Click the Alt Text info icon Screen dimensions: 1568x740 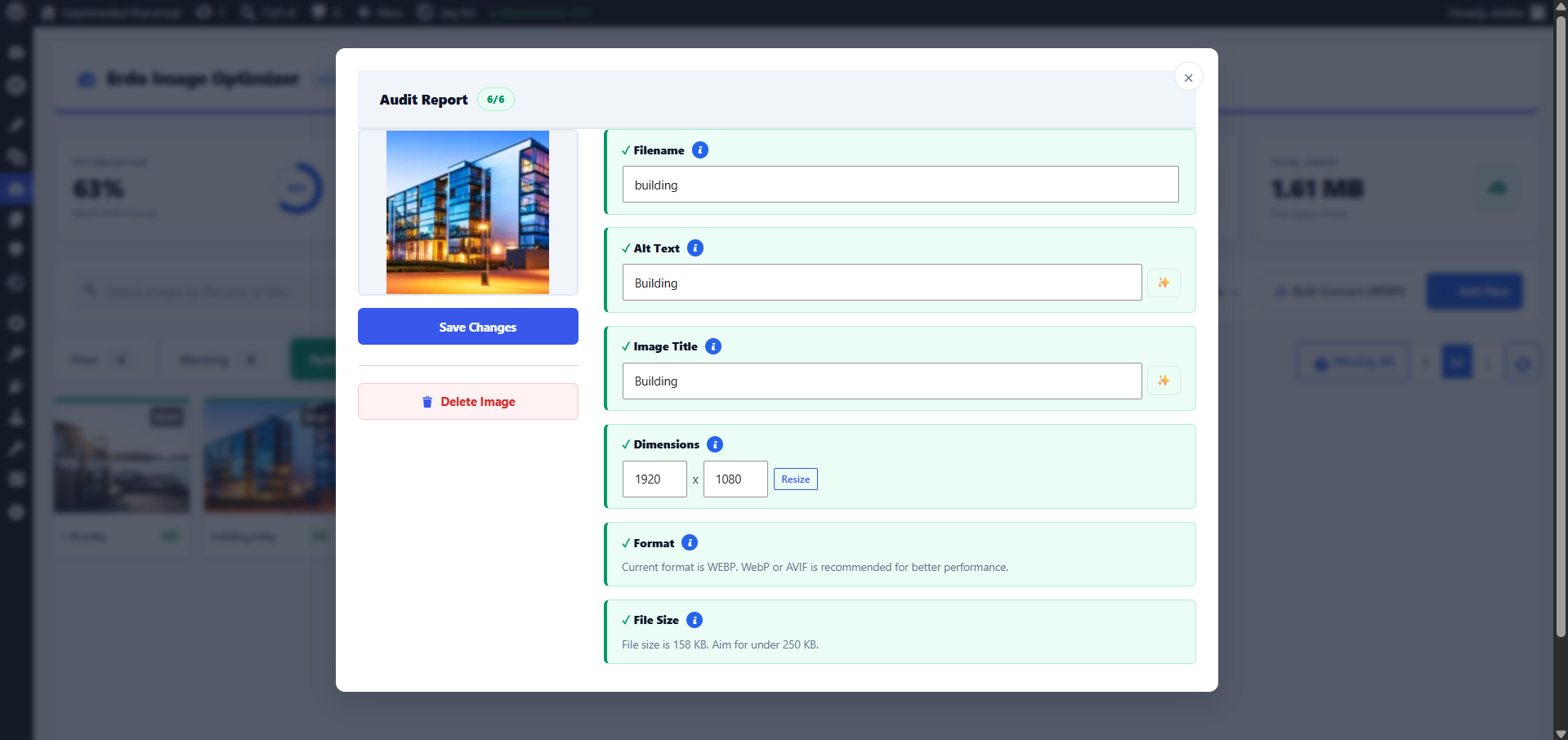695,248
